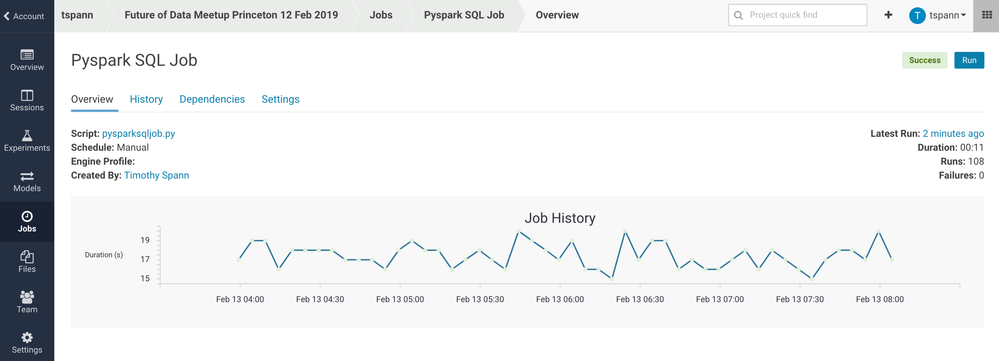The height and width of the screenshot is (361, 999).
Task: Click the first data point in chart
Action: click(x=239, y=259)
